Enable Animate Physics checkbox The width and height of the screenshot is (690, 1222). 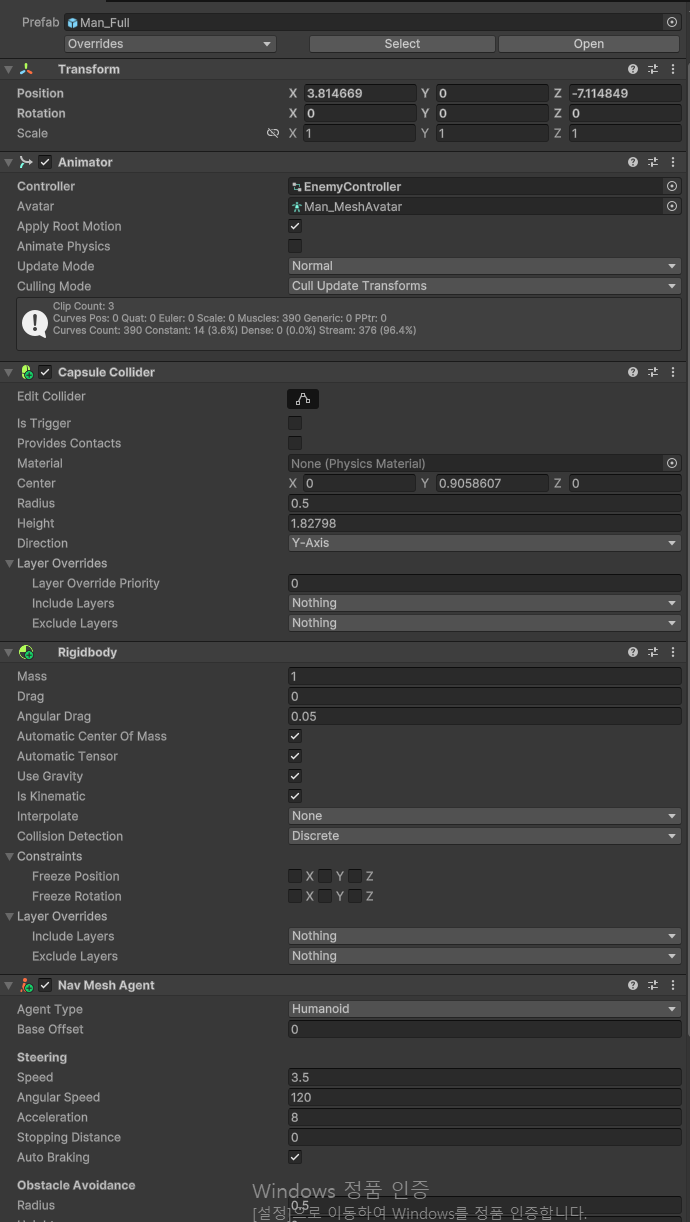295,246
